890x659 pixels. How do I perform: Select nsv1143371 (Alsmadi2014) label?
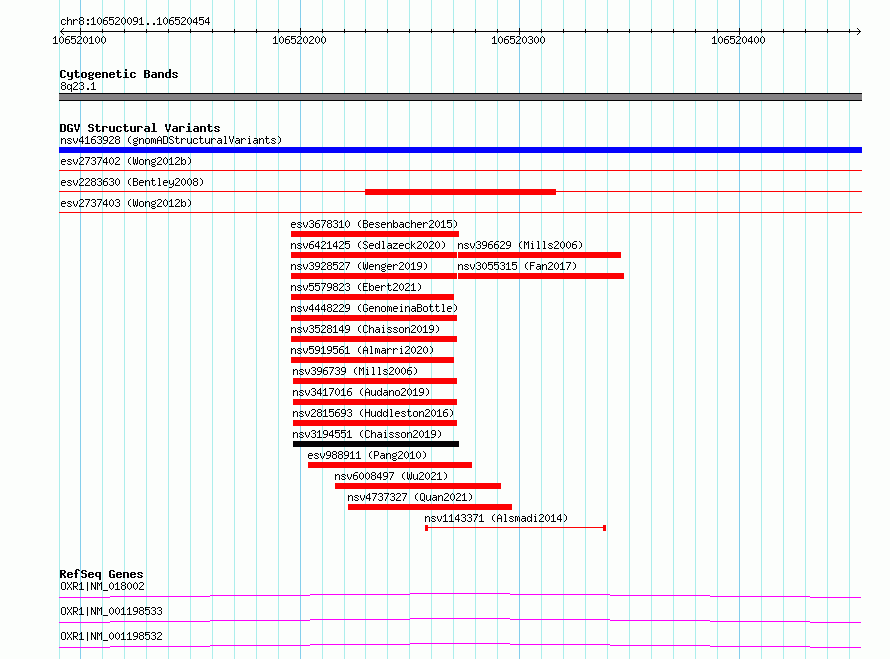click(496, 518)
